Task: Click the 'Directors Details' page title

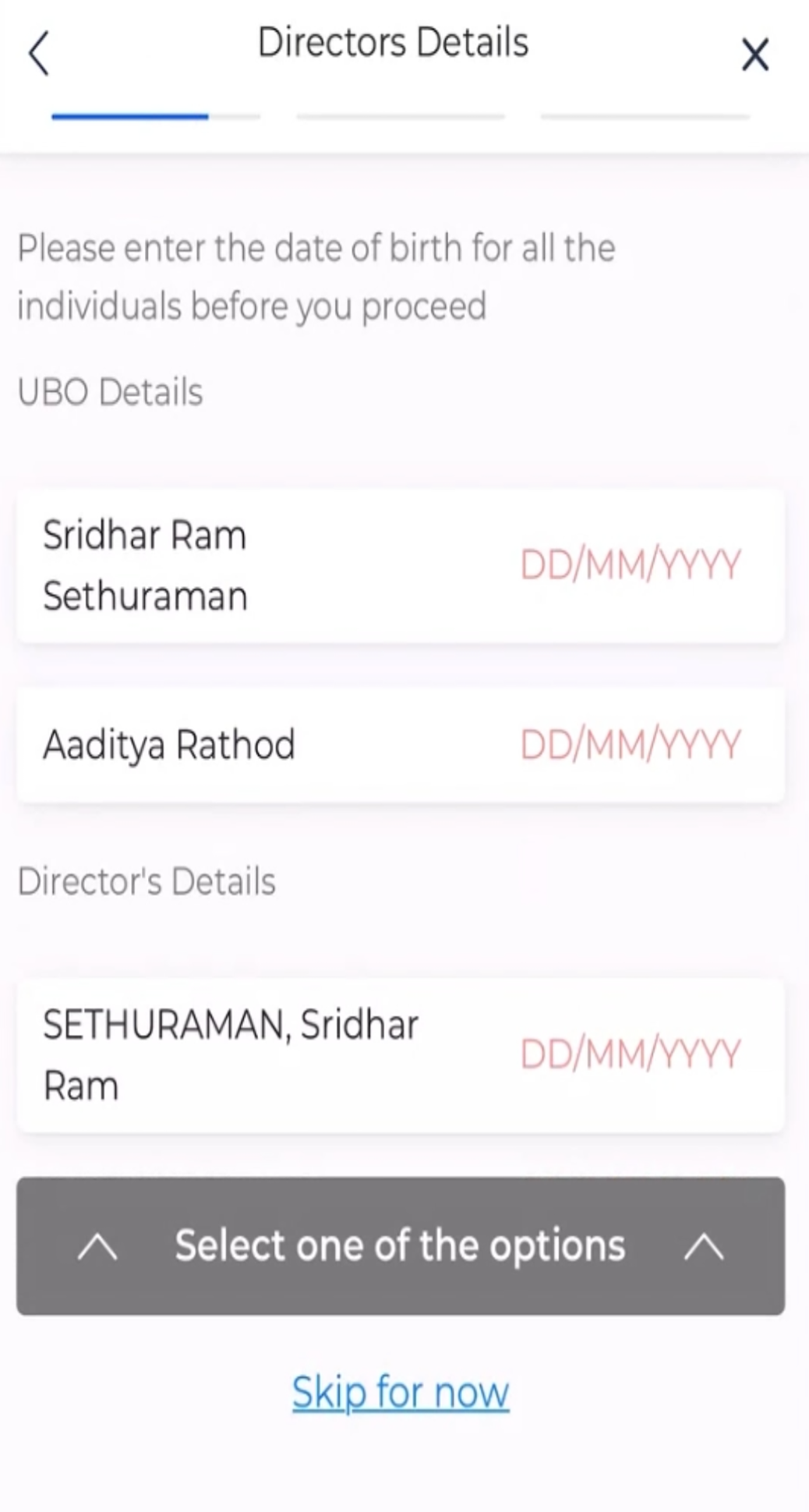Action: (394, 42)
